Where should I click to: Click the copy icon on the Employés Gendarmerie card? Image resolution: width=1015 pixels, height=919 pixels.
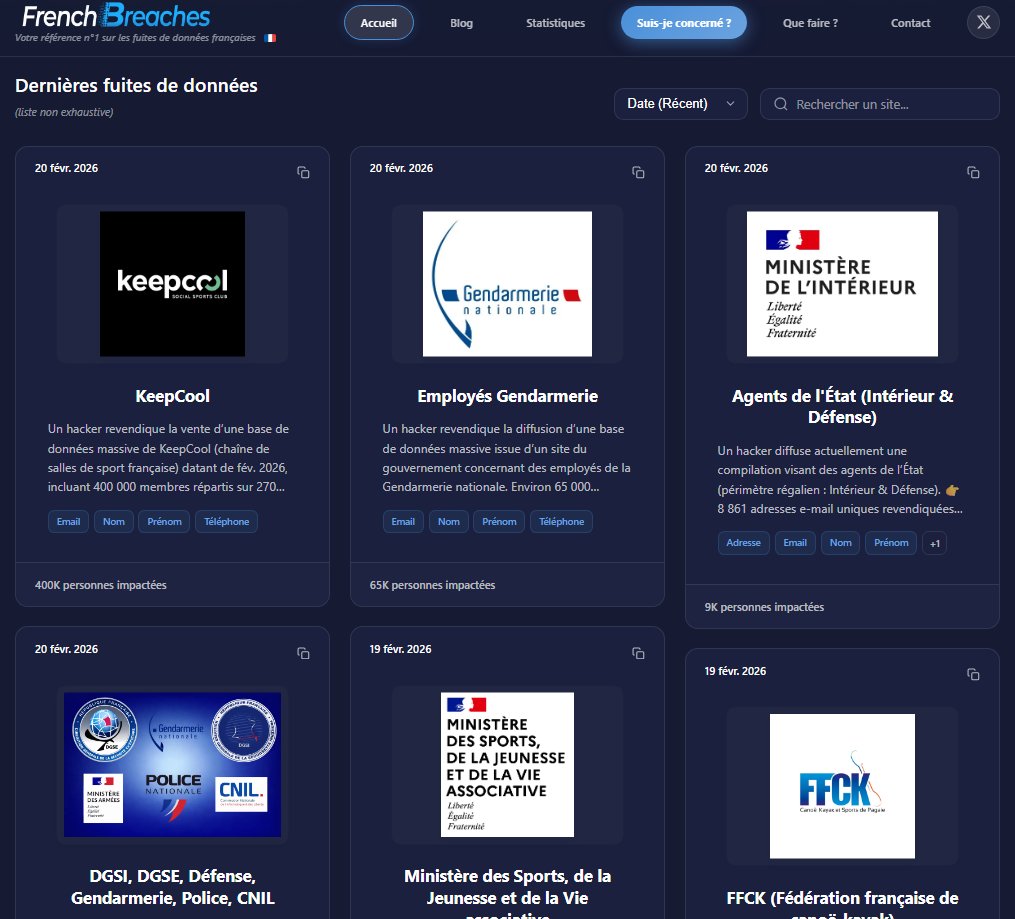coord(638,171)
